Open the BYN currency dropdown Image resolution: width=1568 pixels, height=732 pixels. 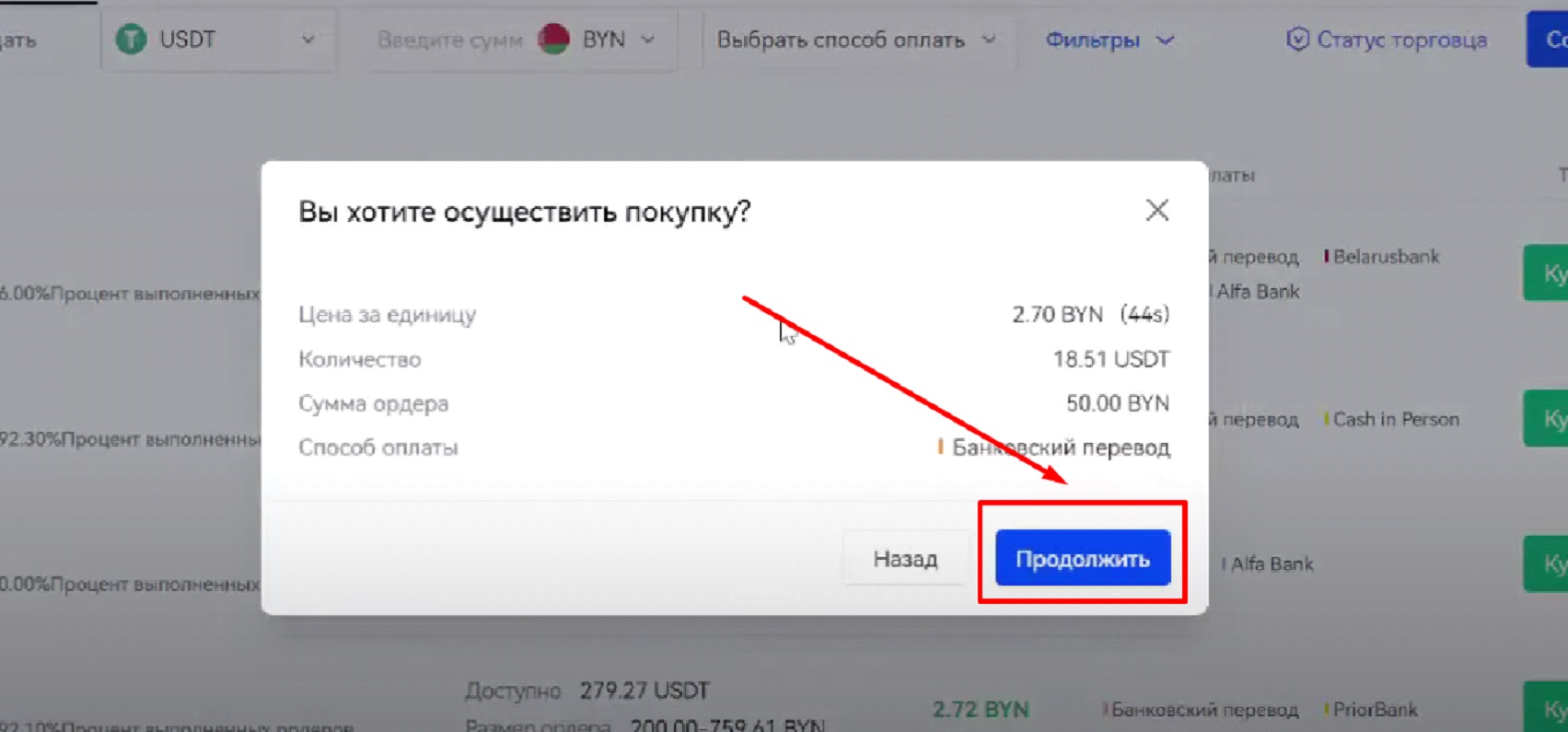[619, 40]
